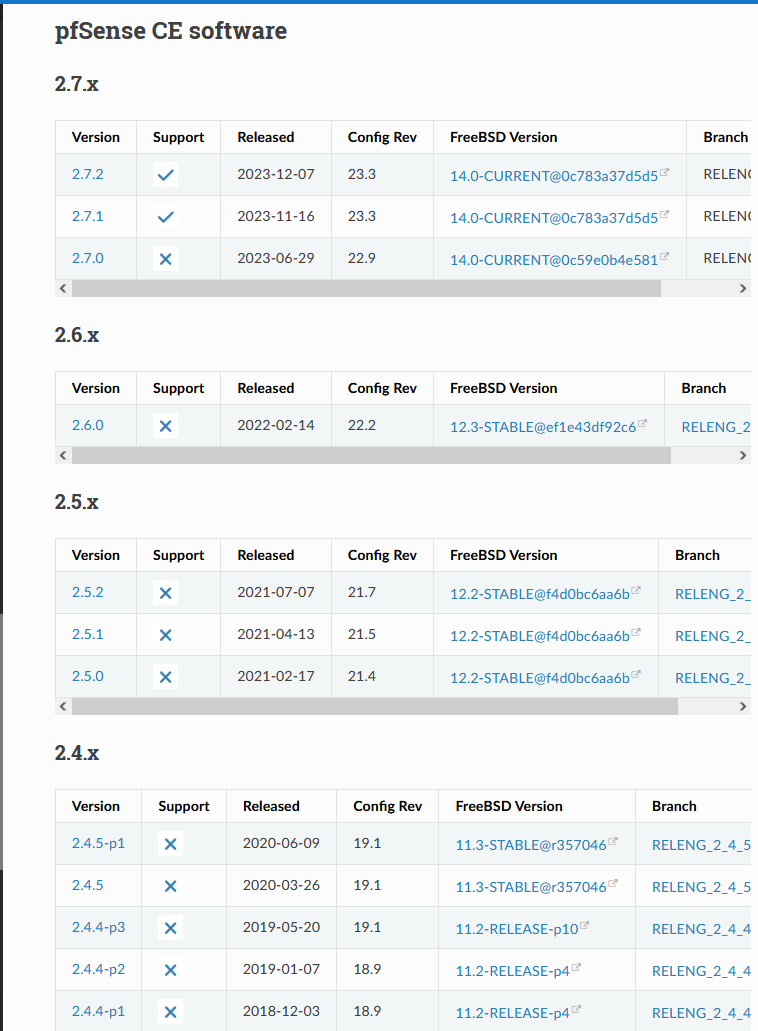The height and width of the screenshot is (1031, 758).
Task: Click Config Rev value 21.7
Action: coord(362,592)
